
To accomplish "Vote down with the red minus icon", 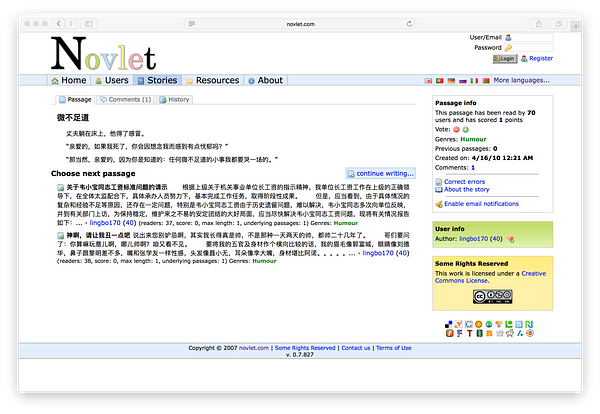I will 456,130.
